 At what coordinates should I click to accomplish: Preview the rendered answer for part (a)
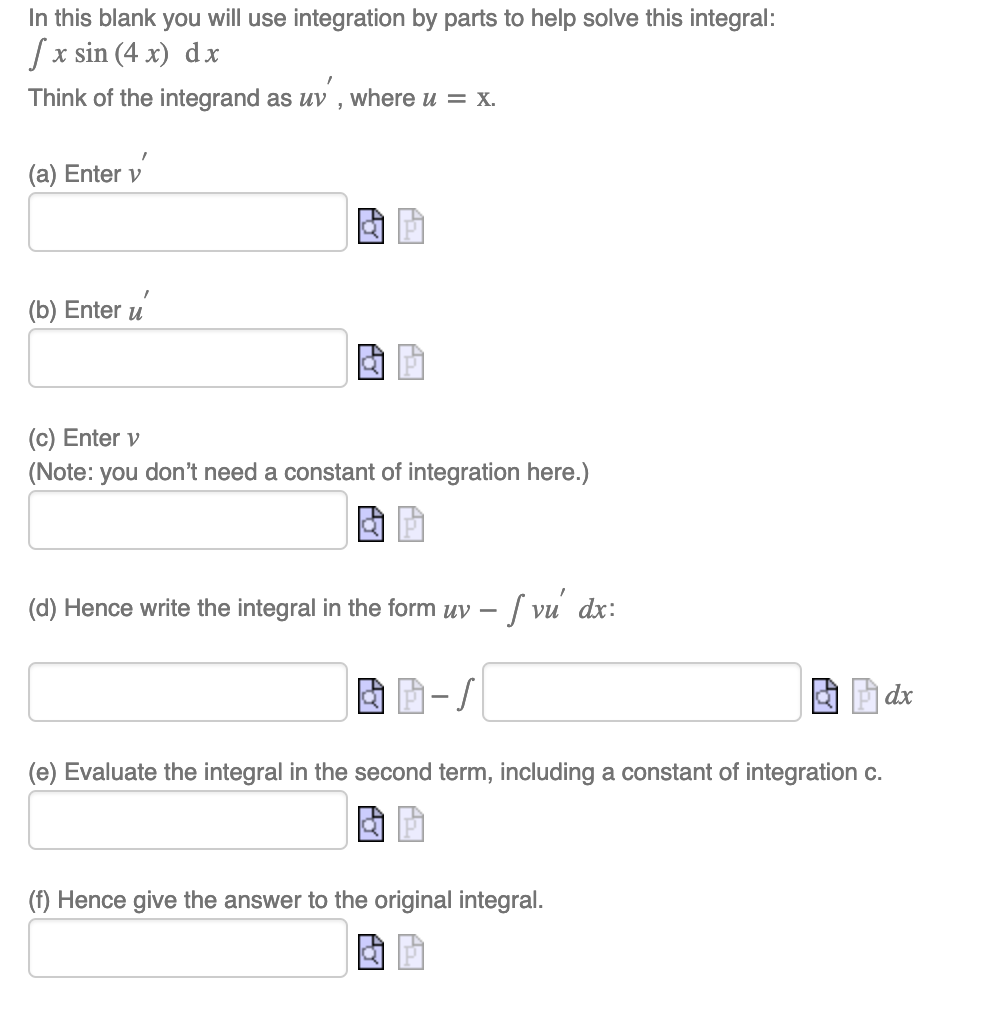coord(371,226)
